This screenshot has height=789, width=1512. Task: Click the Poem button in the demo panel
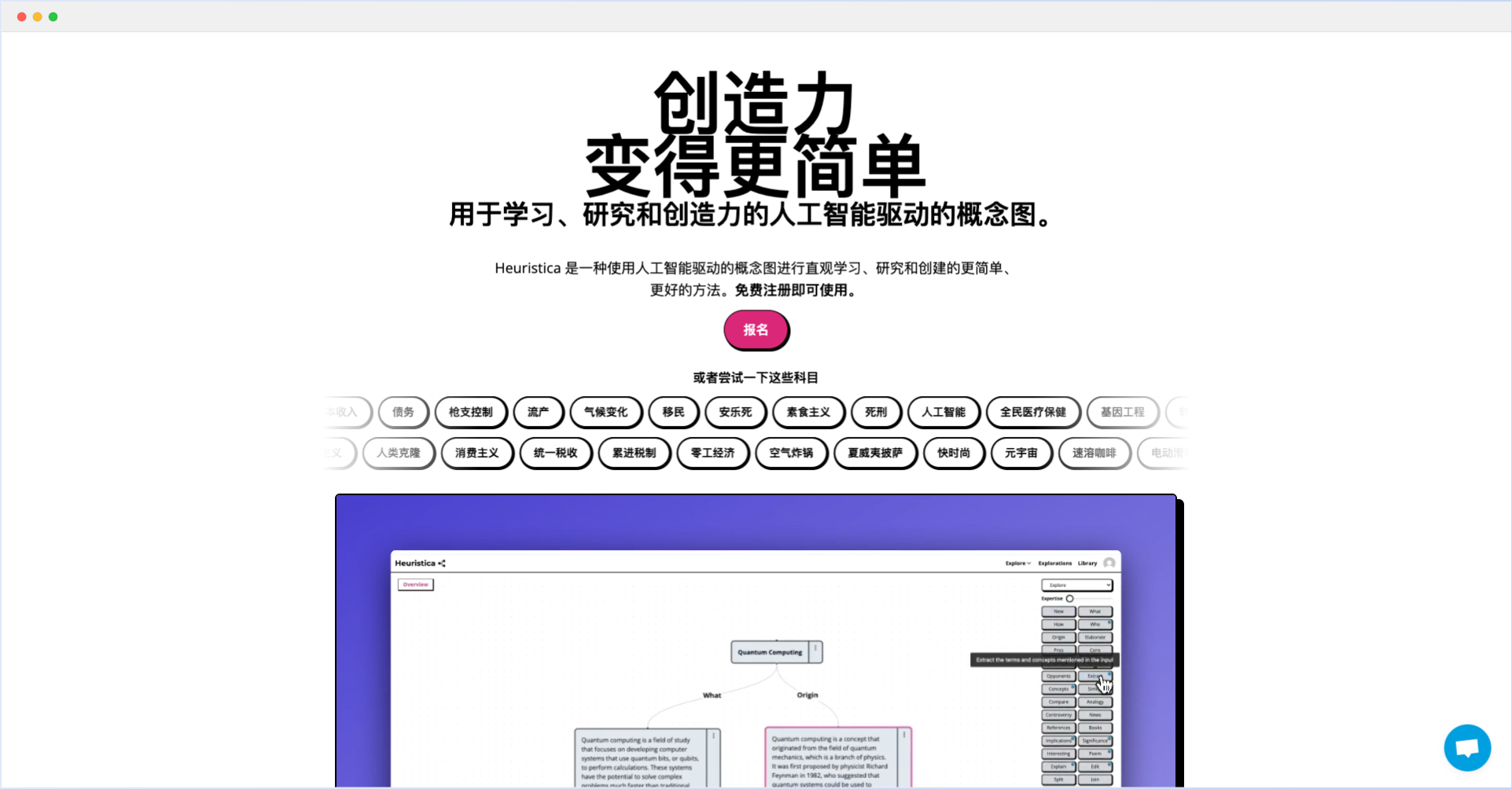1094,754
